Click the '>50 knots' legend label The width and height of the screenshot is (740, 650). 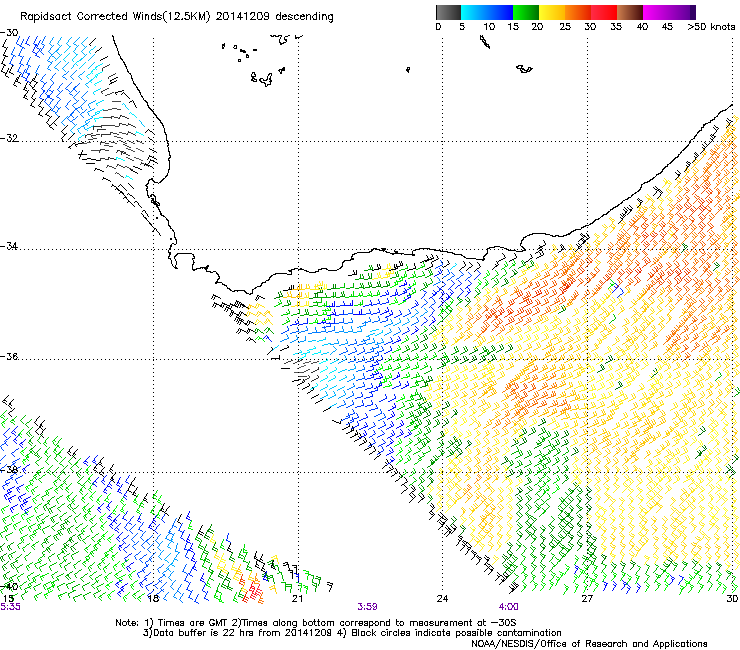711,27
